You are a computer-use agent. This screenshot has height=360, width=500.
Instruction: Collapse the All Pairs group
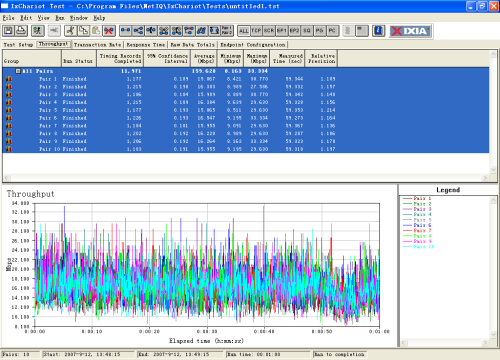[18, 71]
